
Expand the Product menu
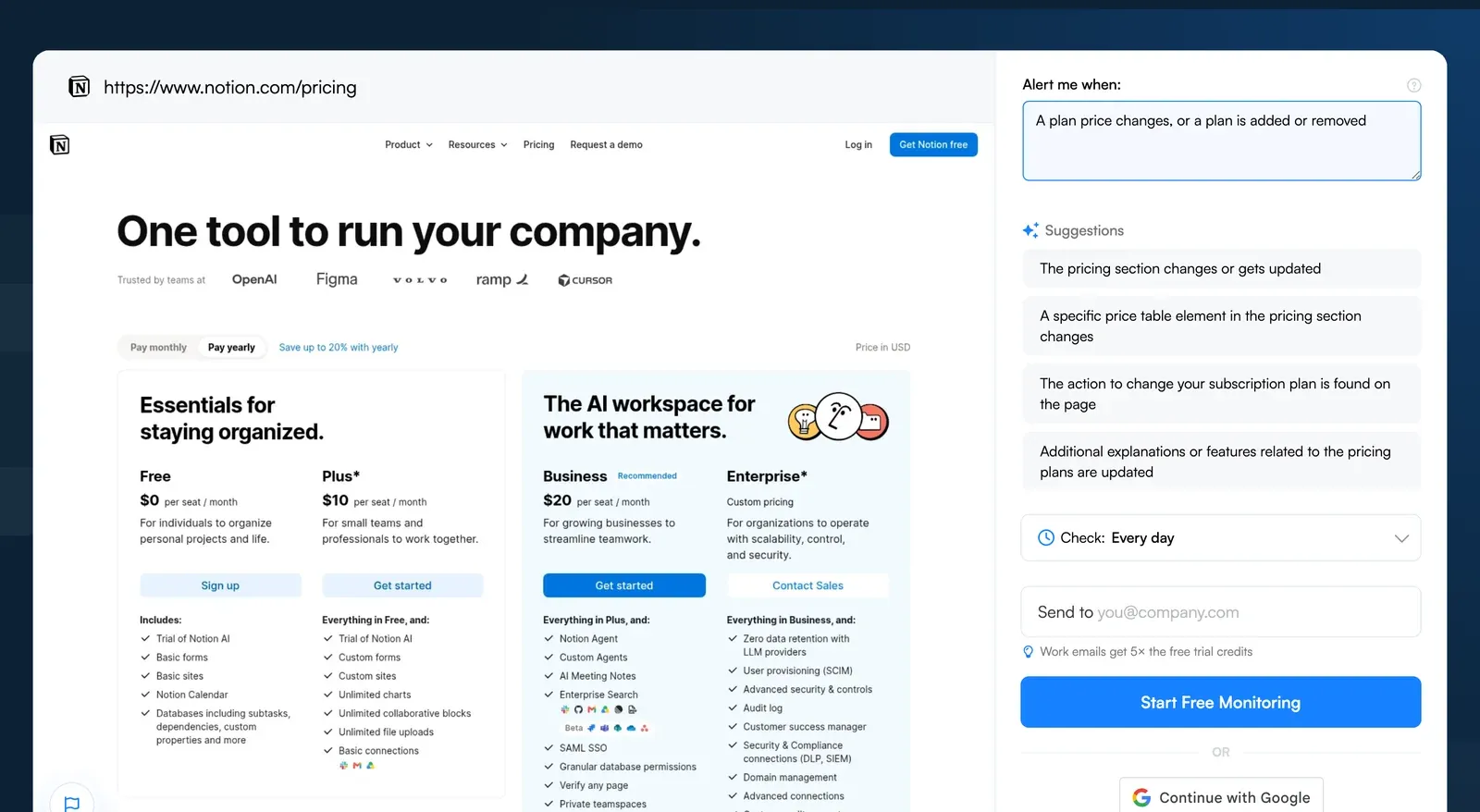[x=409, y=145]
